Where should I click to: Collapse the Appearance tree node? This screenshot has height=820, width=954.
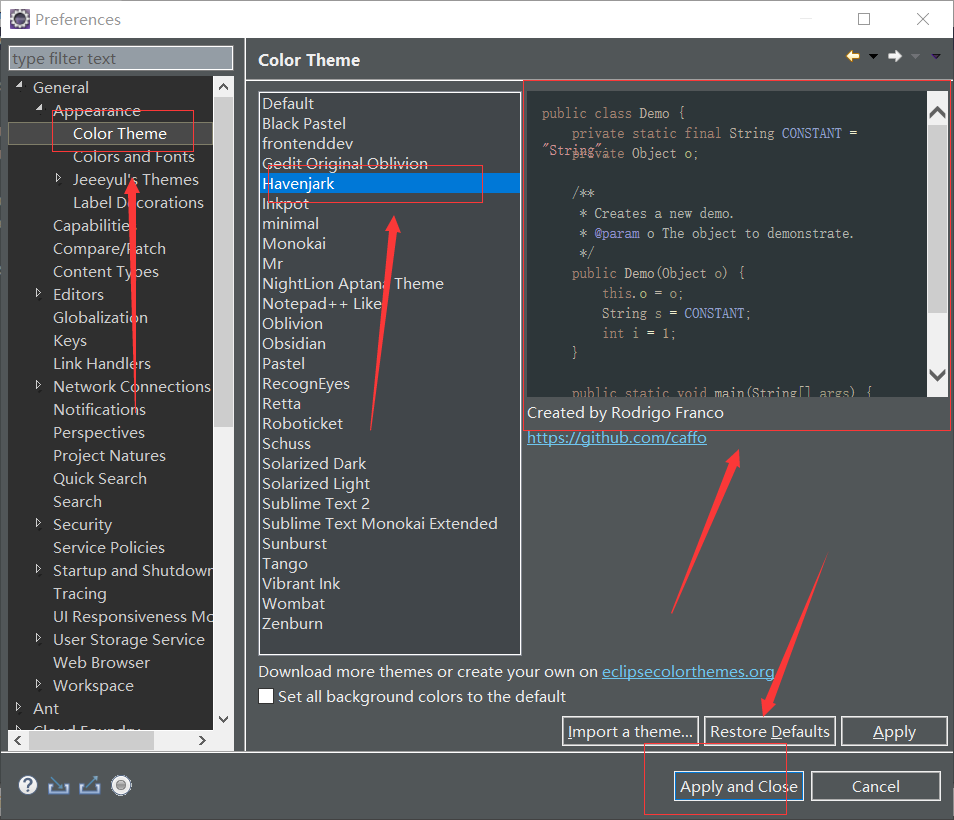40,108
